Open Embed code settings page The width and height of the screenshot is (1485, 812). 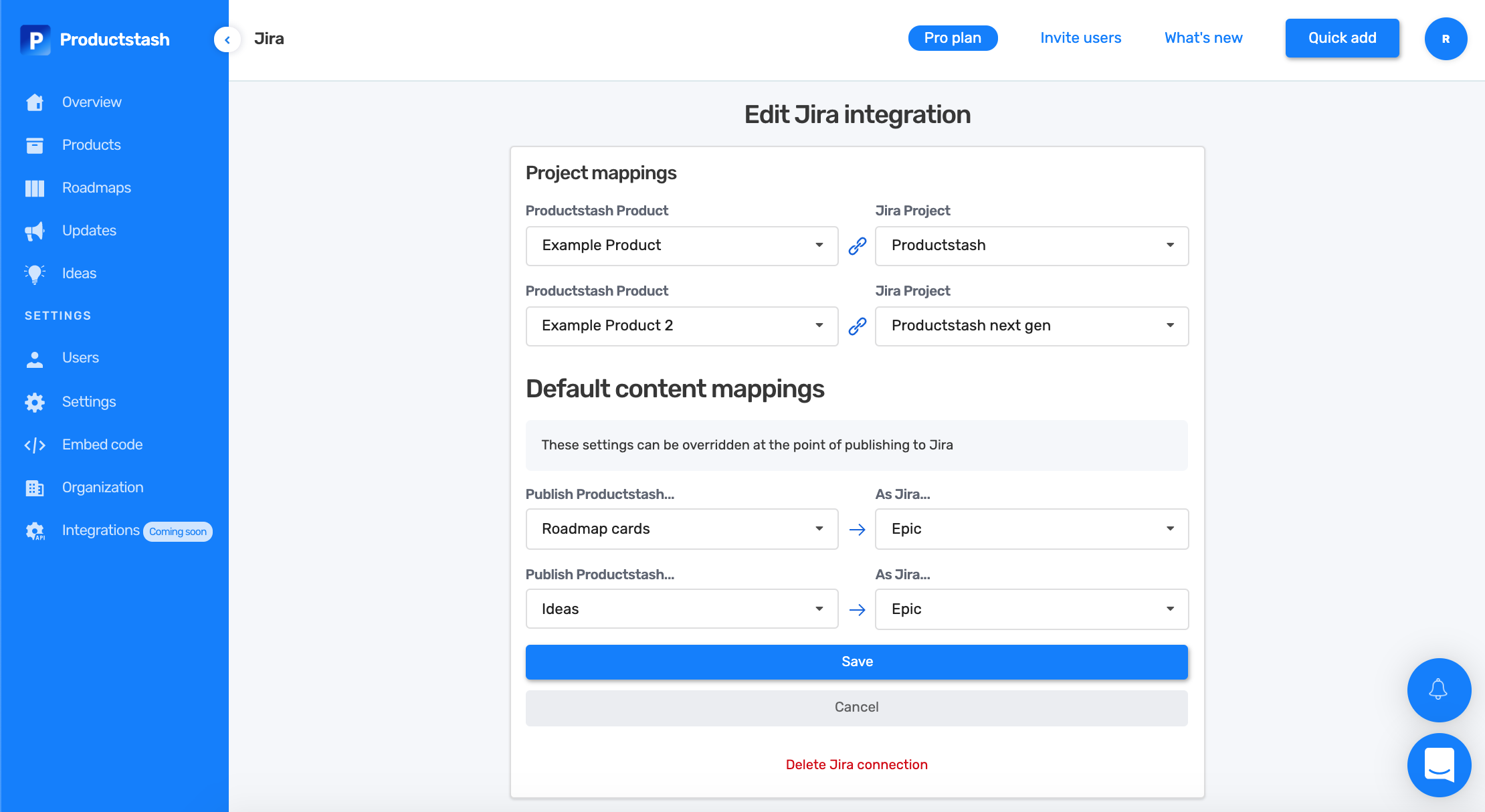(x=102, y=445)
